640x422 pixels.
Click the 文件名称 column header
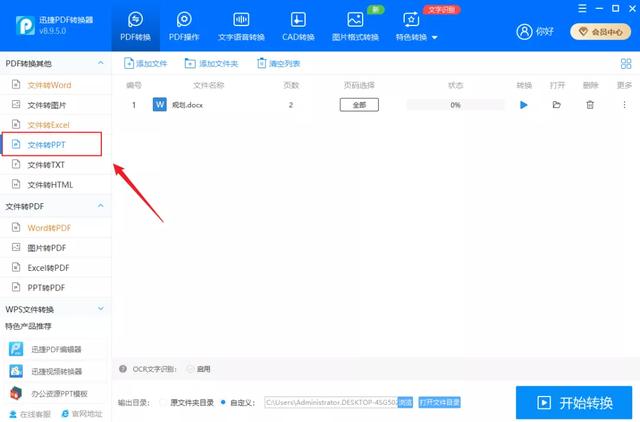(x=209, y=85)
